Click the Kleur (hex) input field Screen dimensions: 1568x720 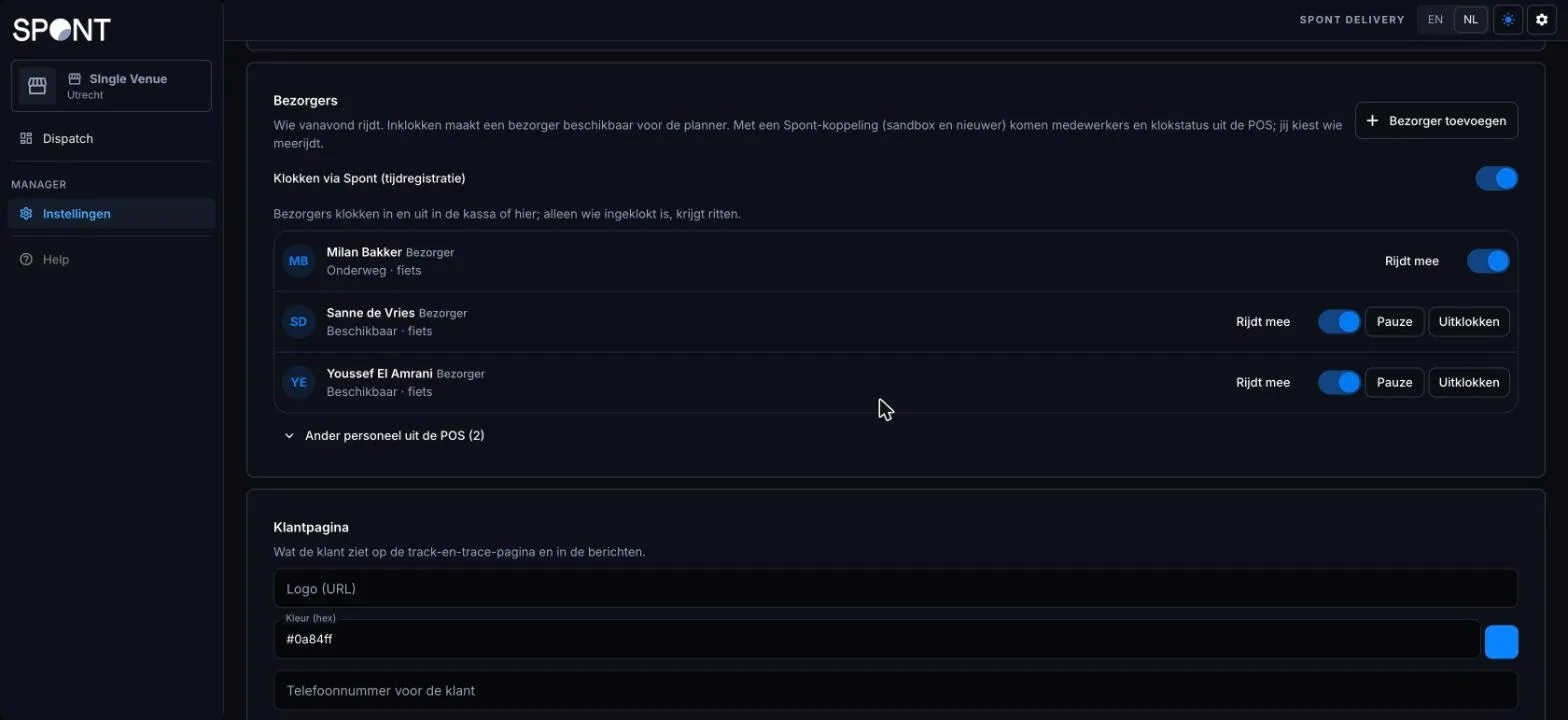(877, 639)
